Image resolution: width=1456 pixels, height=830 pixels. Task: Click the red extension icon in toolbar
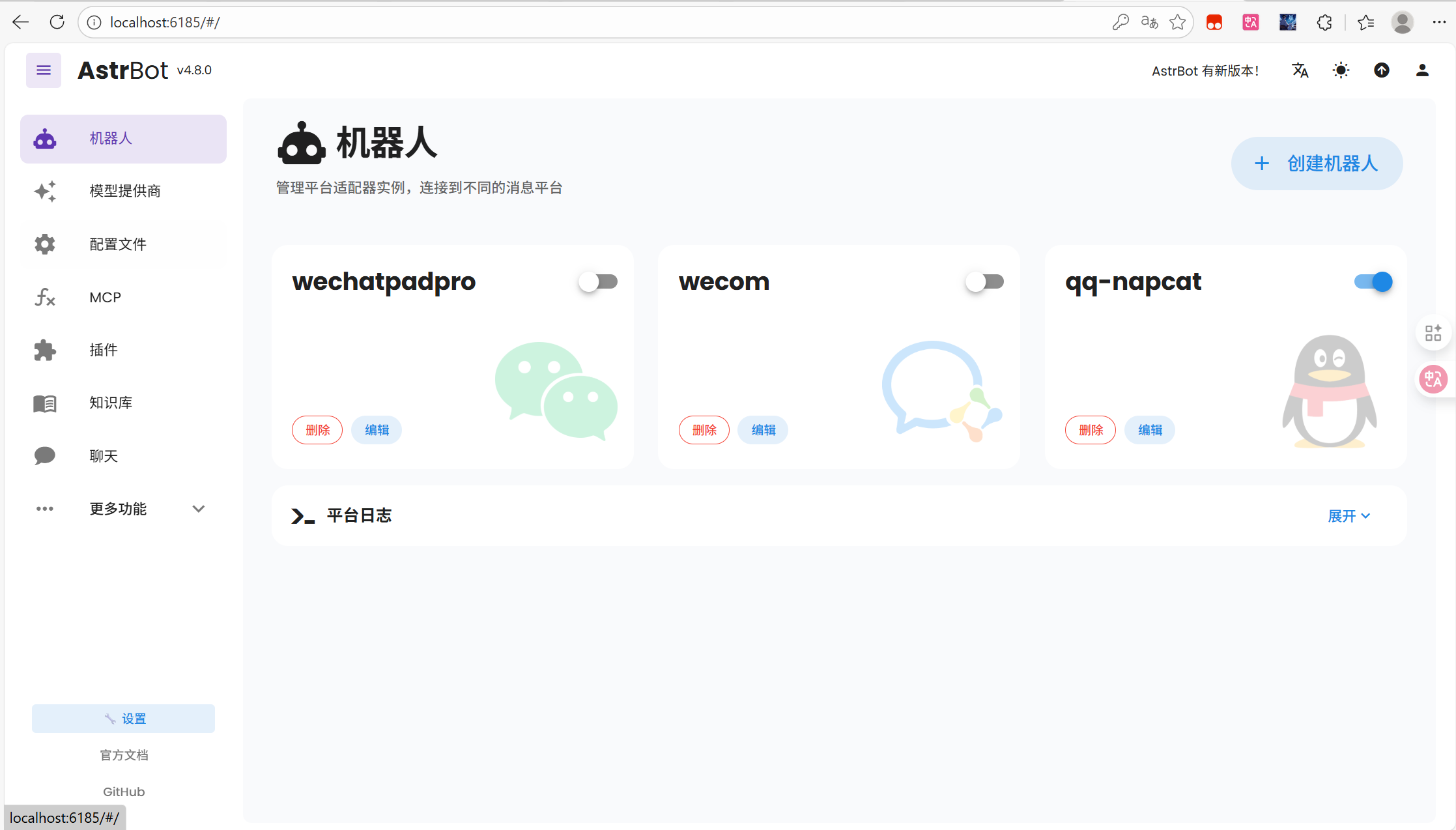[1214, 22]
